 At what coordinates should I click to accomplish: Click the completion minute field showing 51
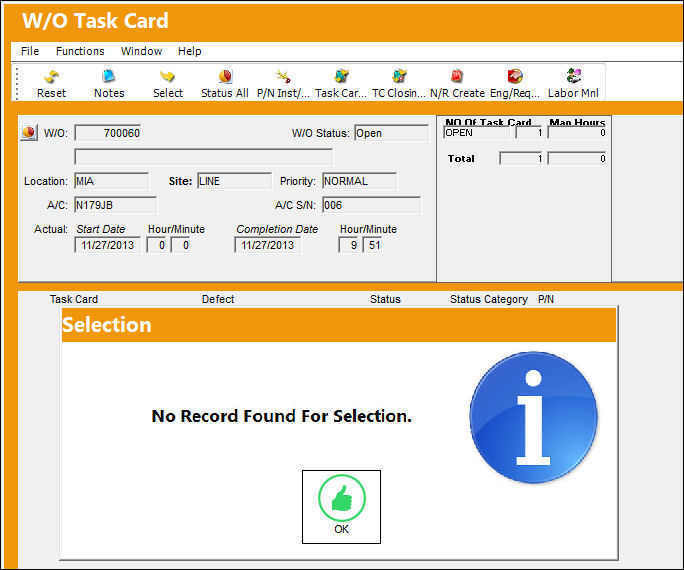pyautogui.click(x=372, y=245)
